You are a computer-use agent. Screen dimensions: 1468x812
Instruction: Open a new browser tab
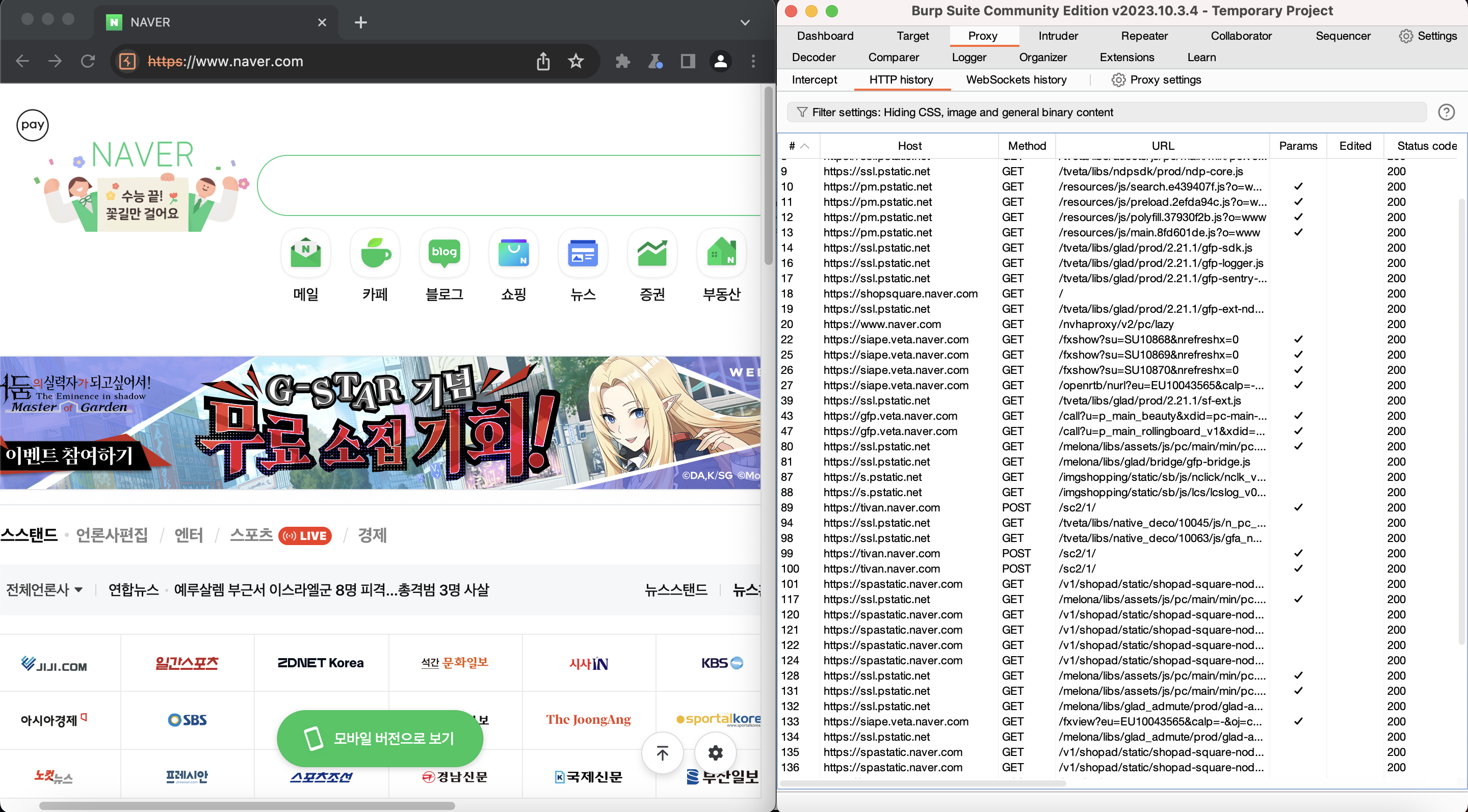pyautogui.click(x=360, y=22)
